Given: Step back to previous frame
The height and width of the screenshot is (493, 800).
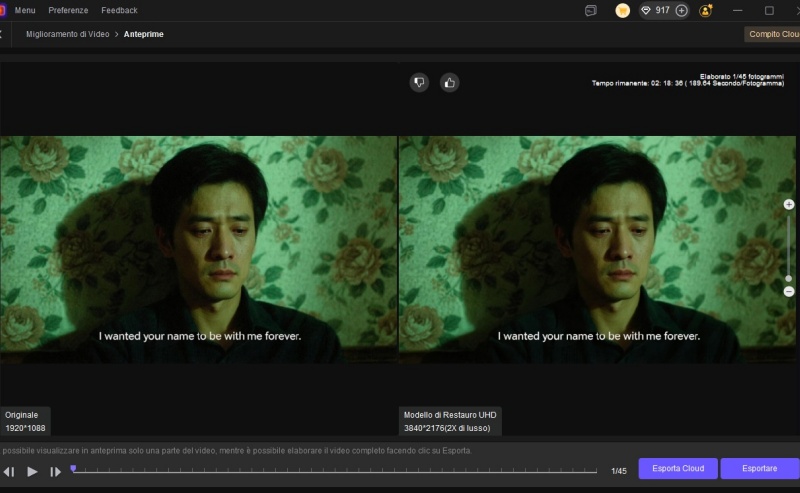Looking at the screenshot, I should [9, 471].
